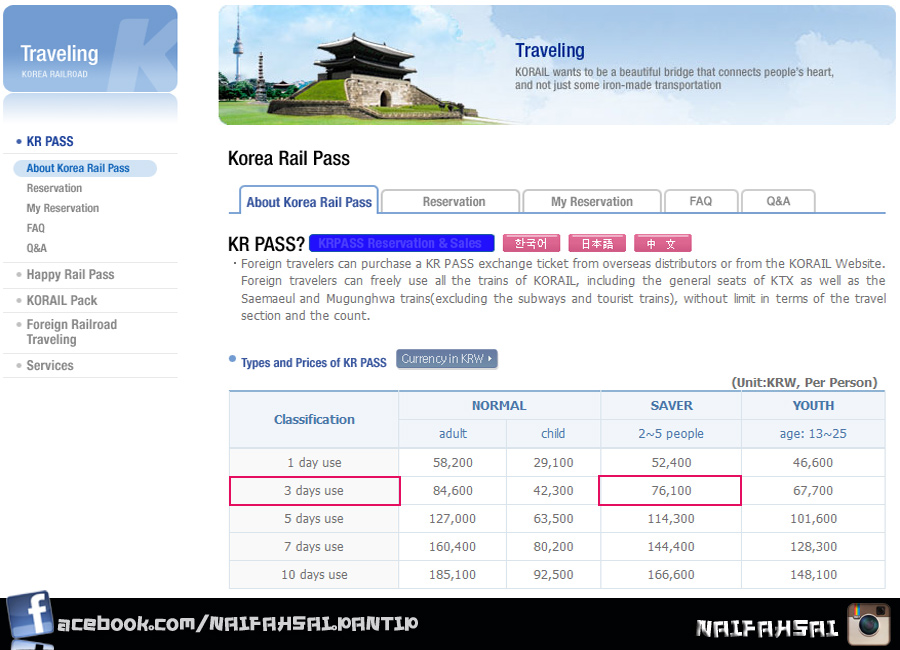Click the 'Korea Rail Pass' page heading

pyautogui.click(x=289, y=158)
